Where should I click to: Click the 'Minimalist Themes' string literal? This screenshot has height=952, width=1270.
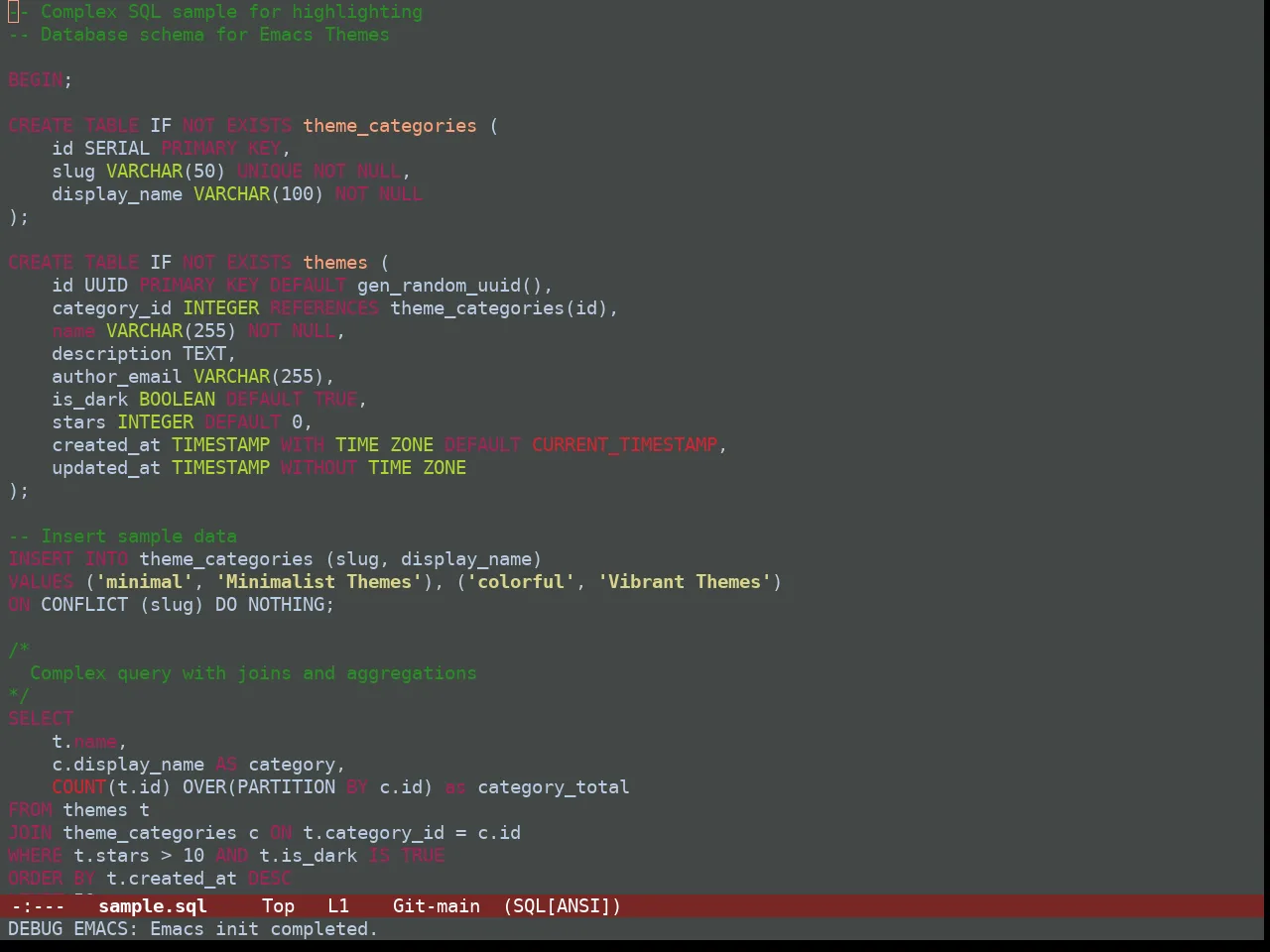318,582
